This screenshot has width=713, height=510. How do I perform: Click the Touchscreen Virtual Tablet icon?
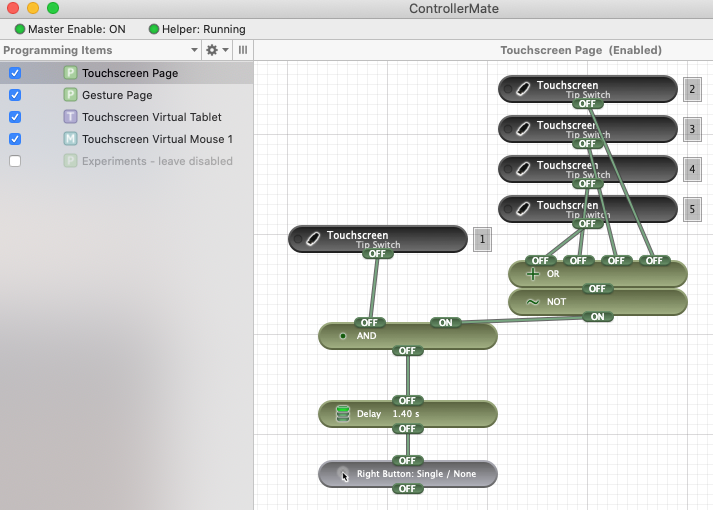[x=70, y=117]
